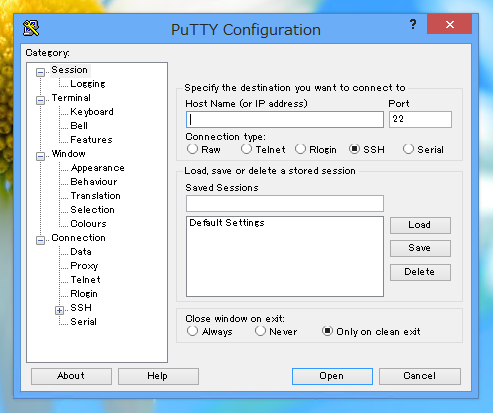Collapse the Window tree node
The image size is (493, 413).
coord(40,156)
